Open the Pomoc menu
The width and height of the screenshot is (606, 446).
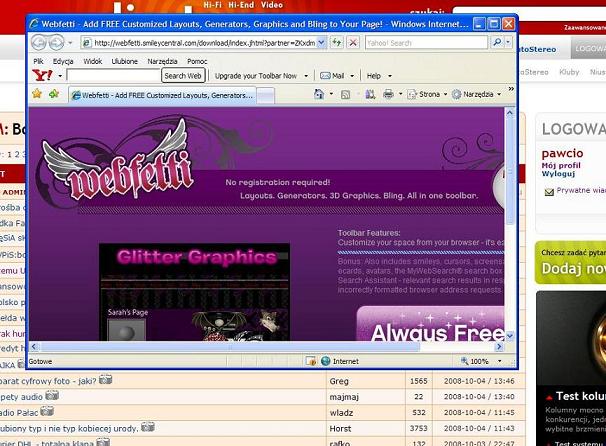197,61
